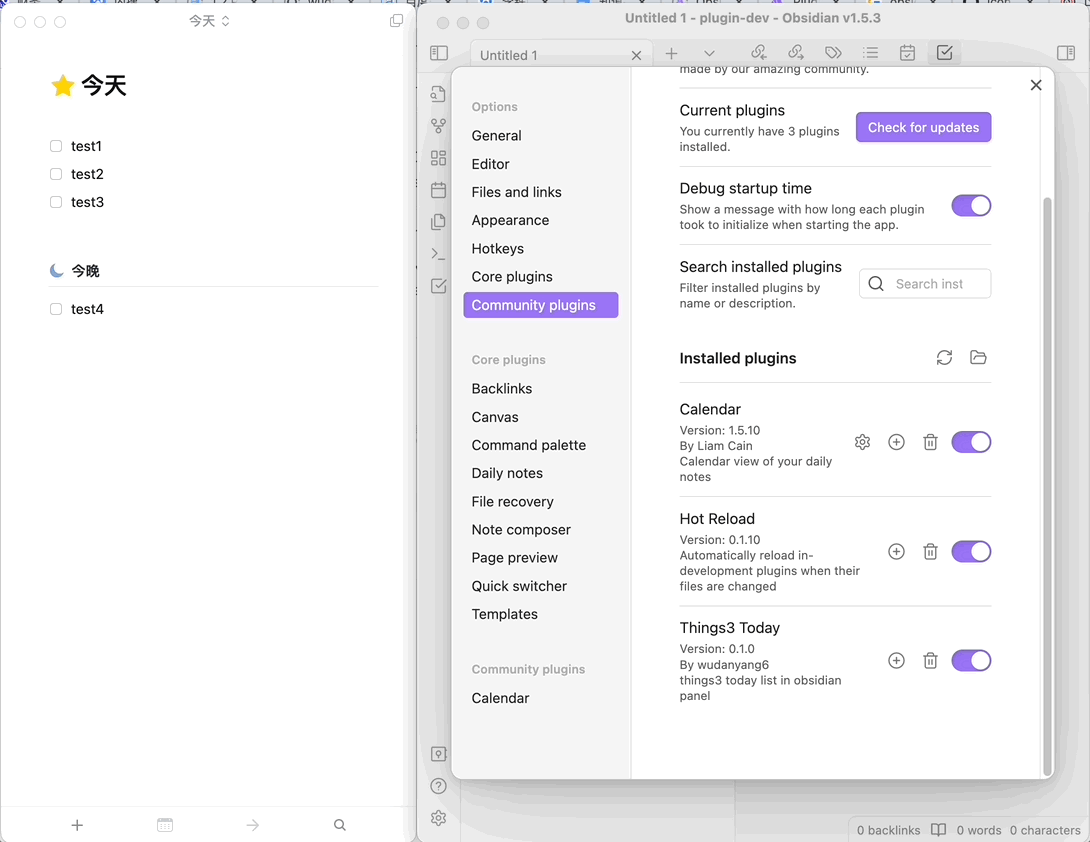1090x842 pixels.
Task: Check off test3 in Things window
Action: click(56, 202)
